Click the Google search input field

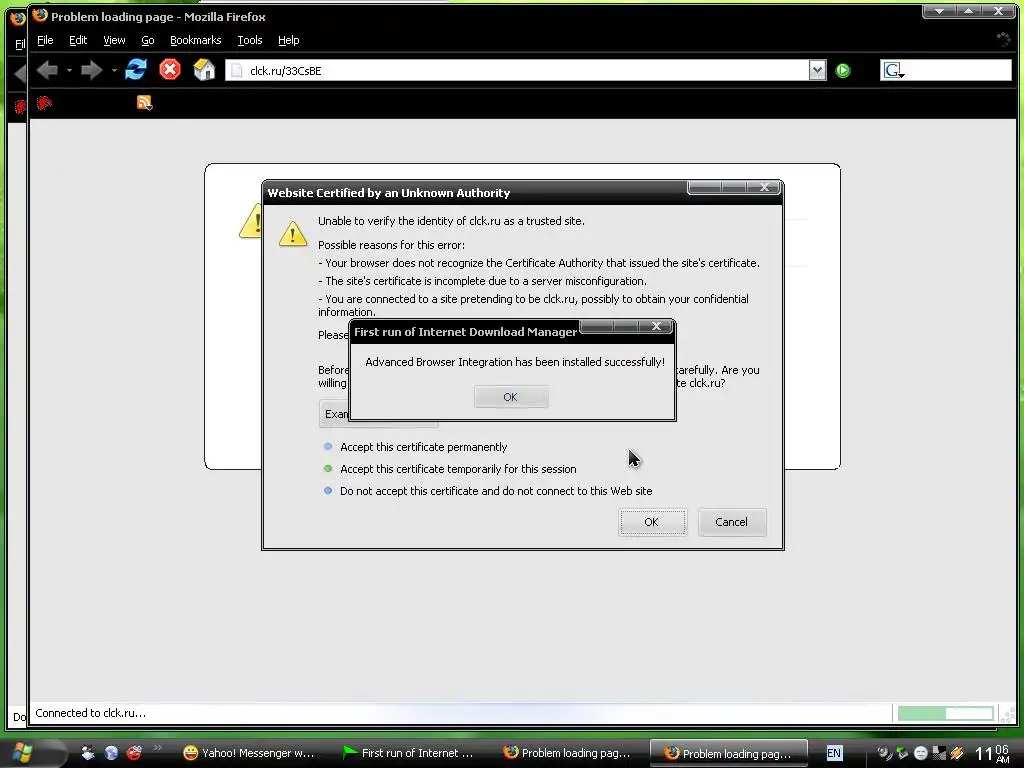(x=959, y=71)
